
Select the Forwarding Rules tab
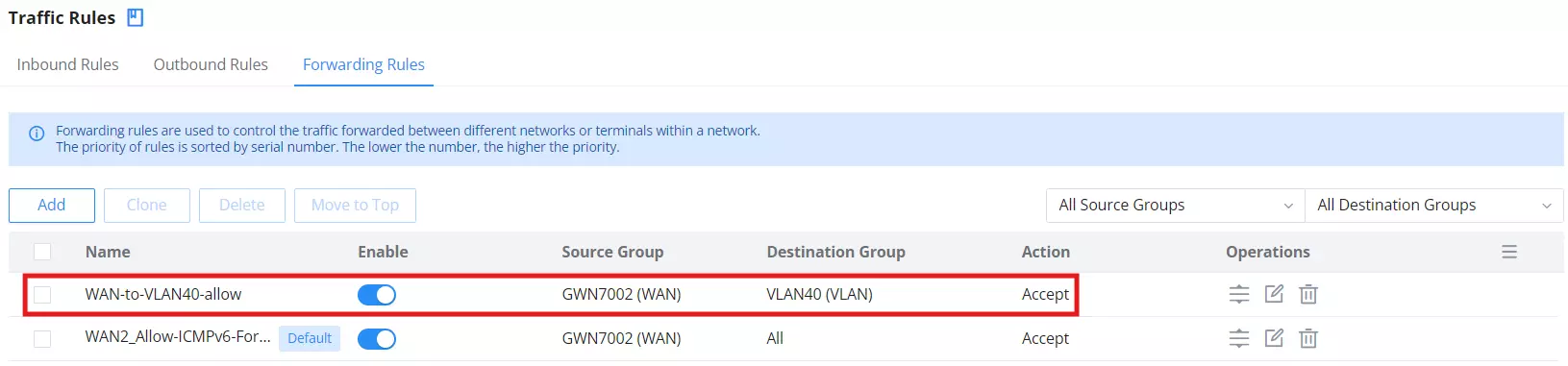(363, 64)
